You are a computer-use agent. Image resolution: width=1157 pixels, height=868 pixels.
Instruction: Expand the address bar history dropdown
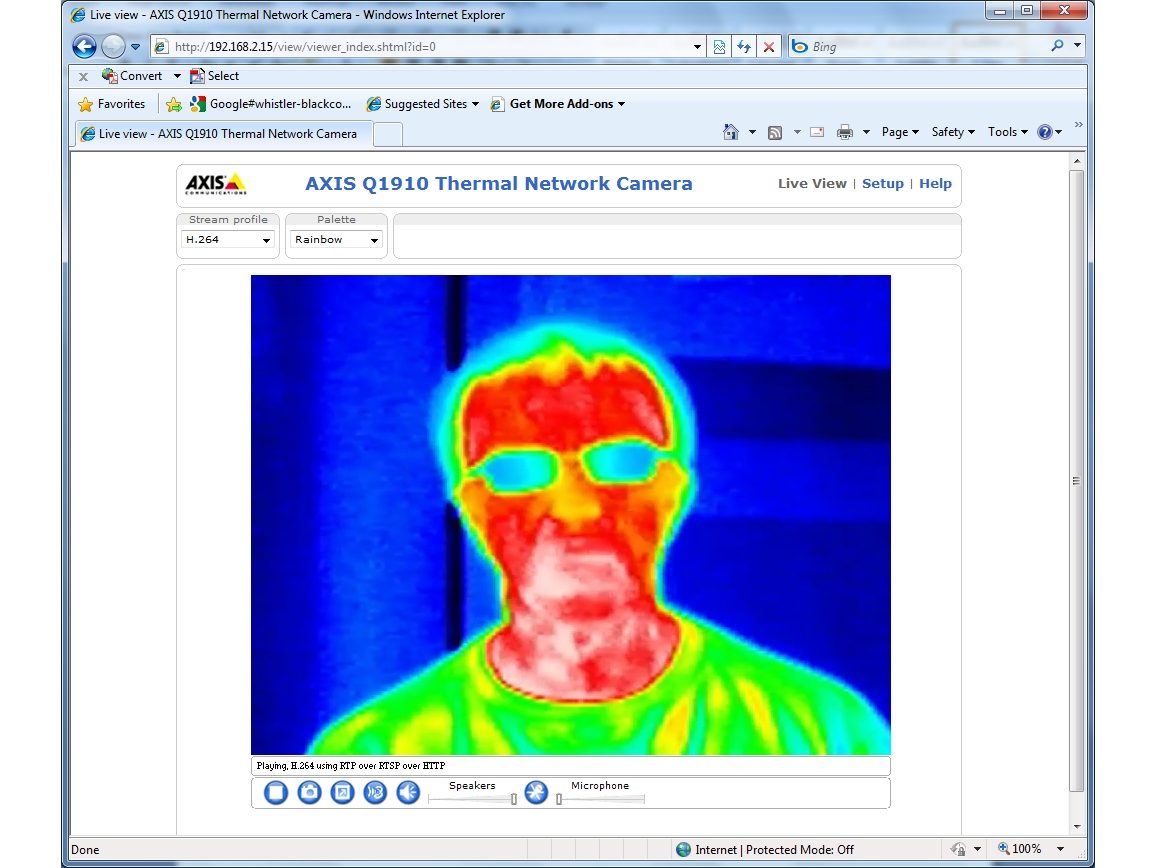coord(697,46)
